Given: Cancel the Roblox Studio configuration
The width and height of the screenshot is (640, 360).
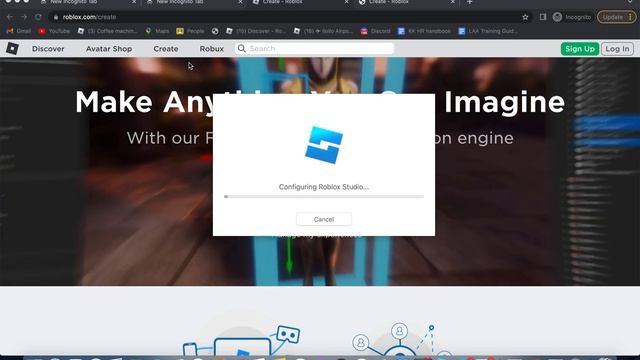Looking at the screenshot, I should click(324, 219).
